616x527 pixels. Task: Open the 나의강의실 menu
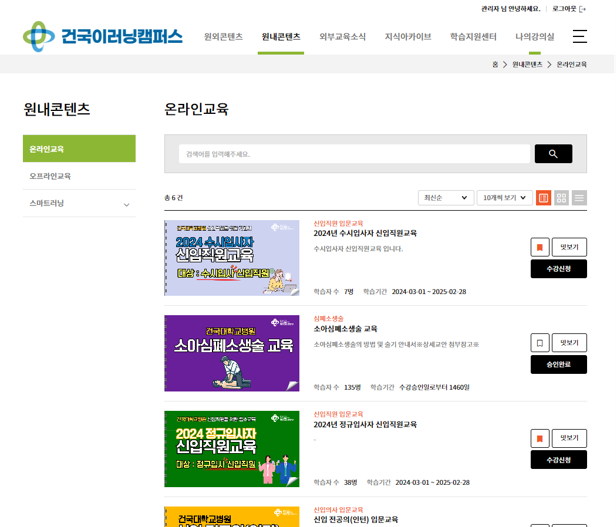coord(535,37)
